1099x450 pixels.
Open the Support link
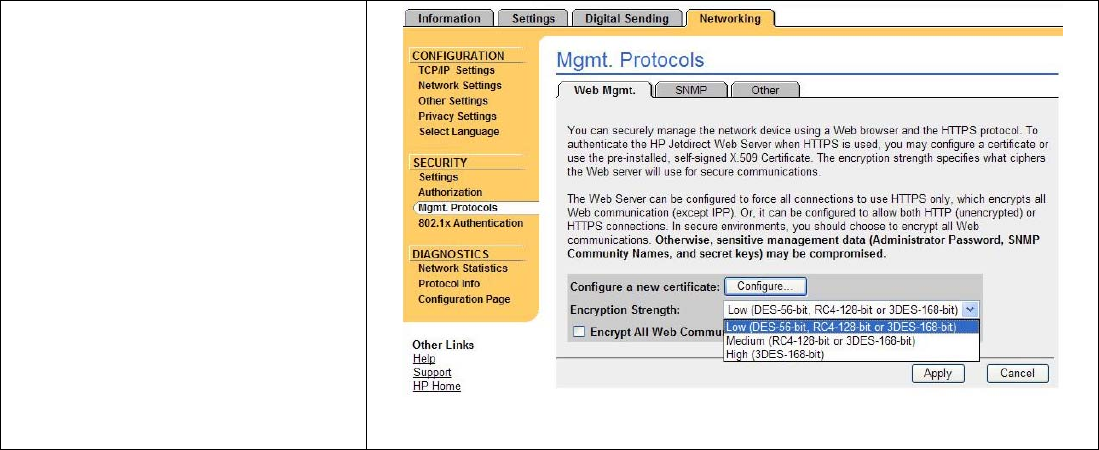click(432, 373)
